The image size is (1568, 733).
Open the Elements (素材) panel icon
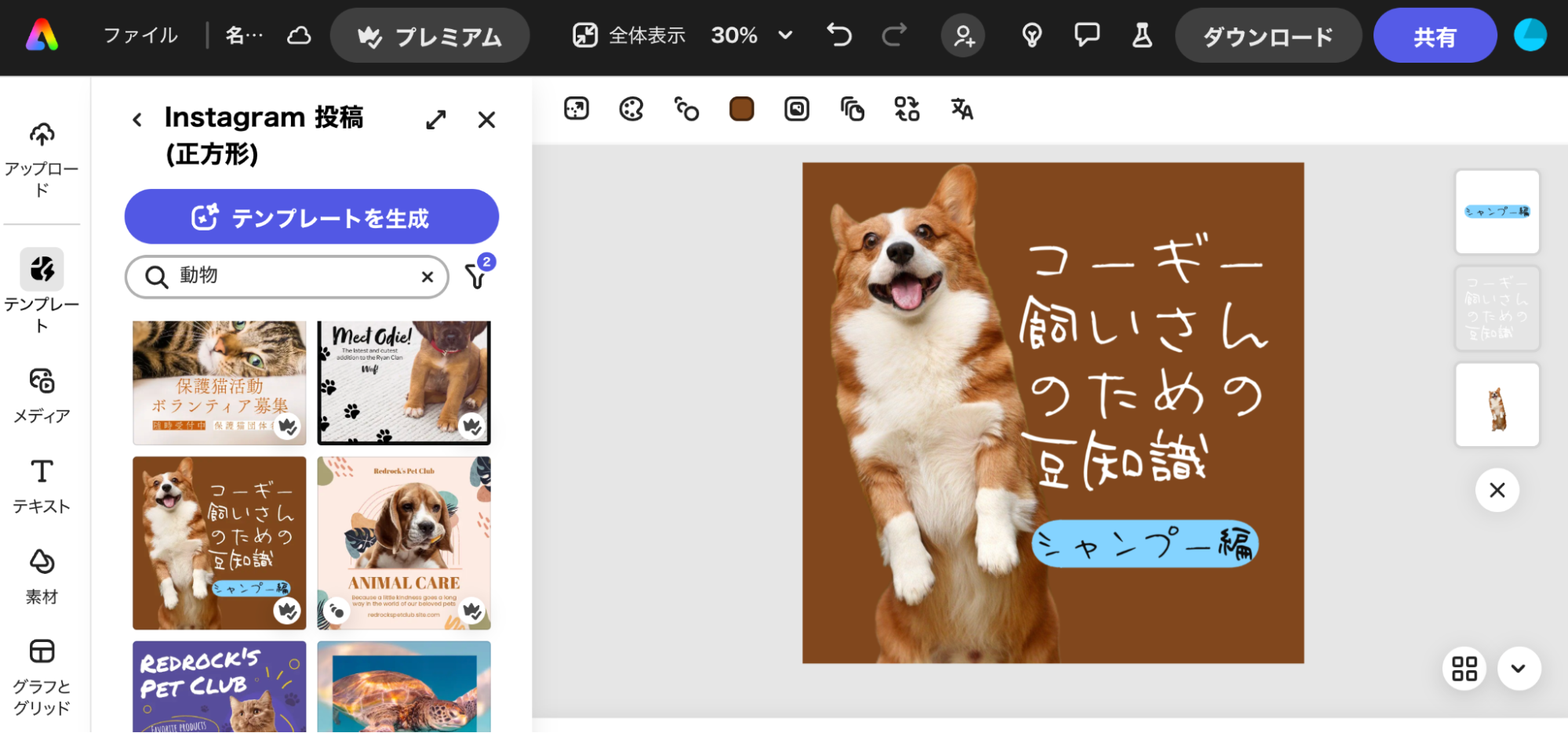click(42, 562)
